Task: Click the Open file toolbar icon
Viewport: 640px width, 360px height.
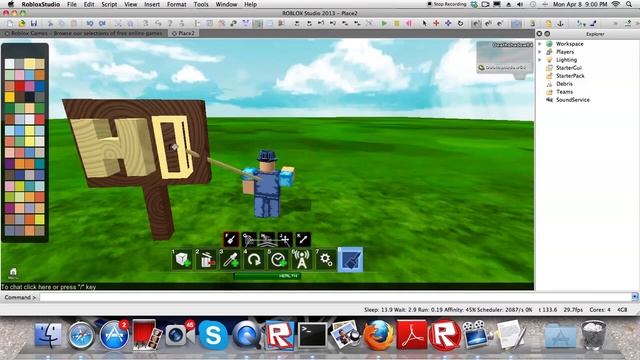Action: click(22, 24)
